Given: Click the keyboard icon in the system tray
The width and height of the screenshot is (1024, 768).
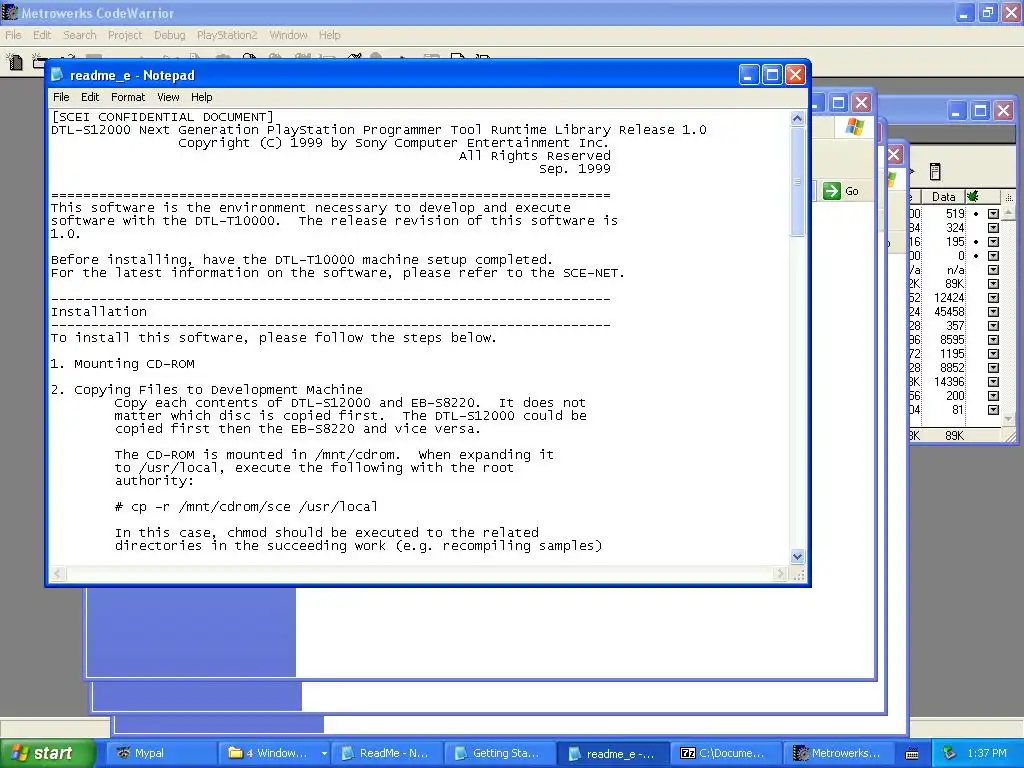Looking at the screenshot, I should click(912, 754).
